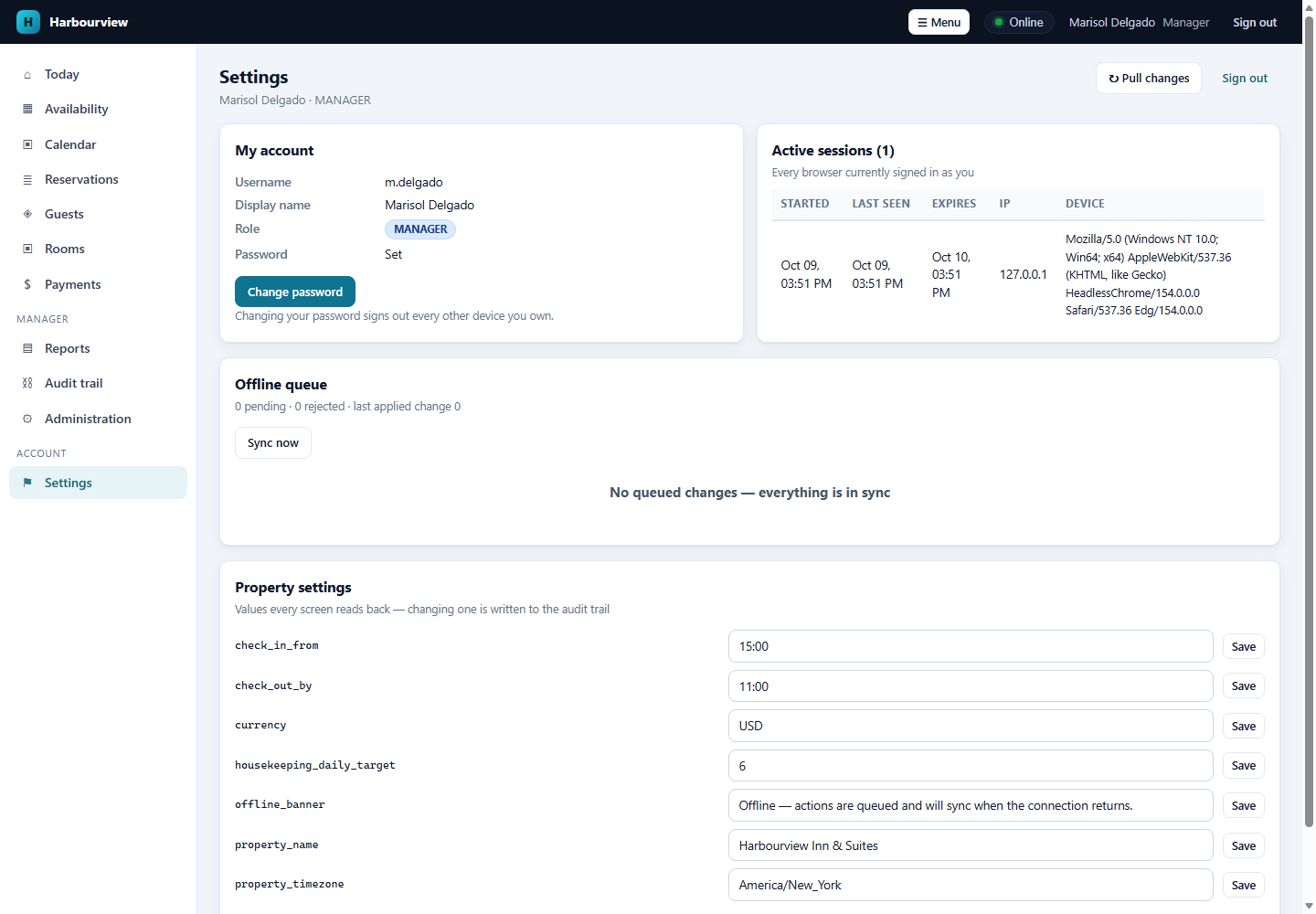Click the Calendar icon in sidebar
This screenshot has height=914, width=1316.
point(27,144)
